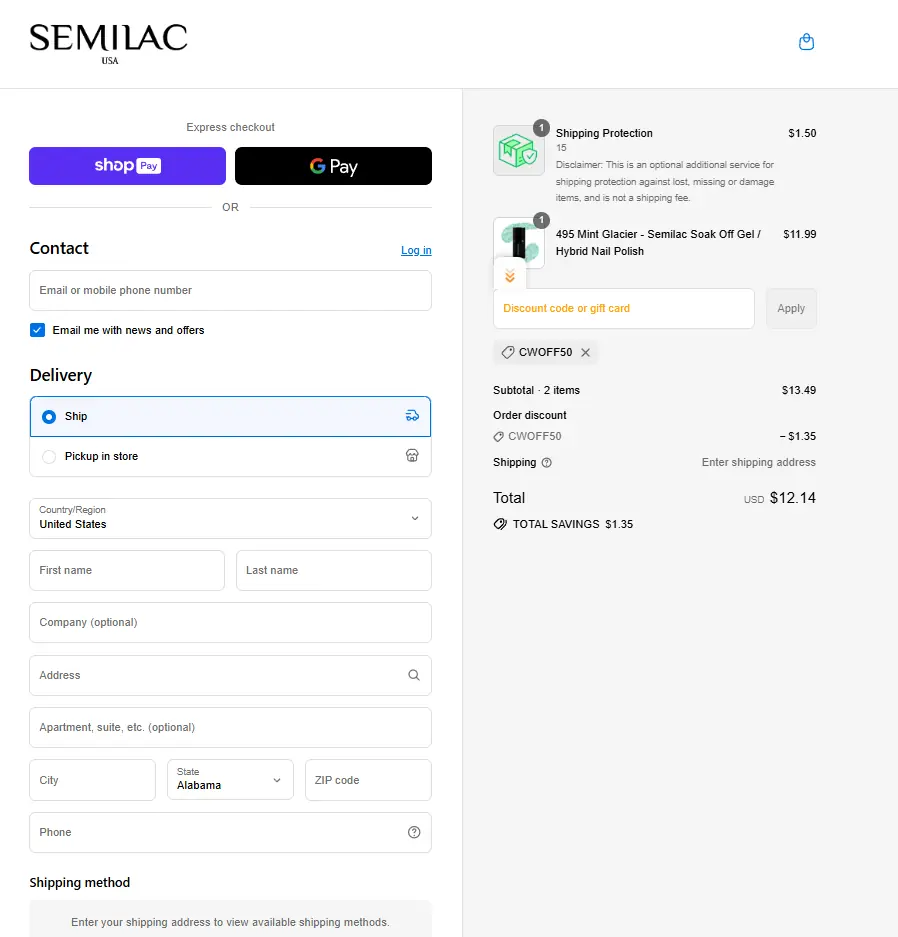Focus the Discount code or gift card field

coord(623,308)
